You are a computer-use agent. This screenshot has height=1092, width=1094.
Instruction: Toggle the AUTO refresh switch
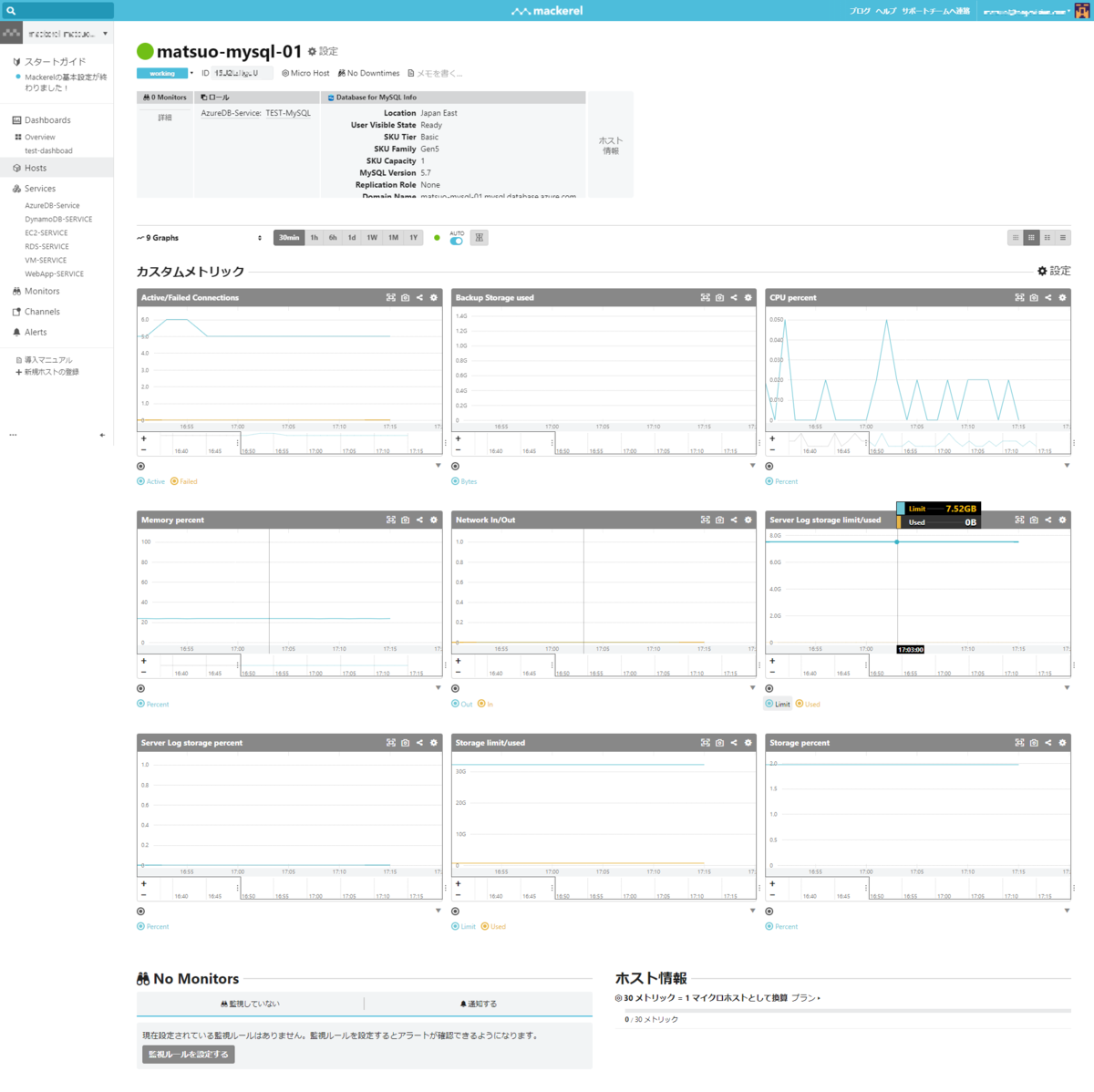(457, 241)
